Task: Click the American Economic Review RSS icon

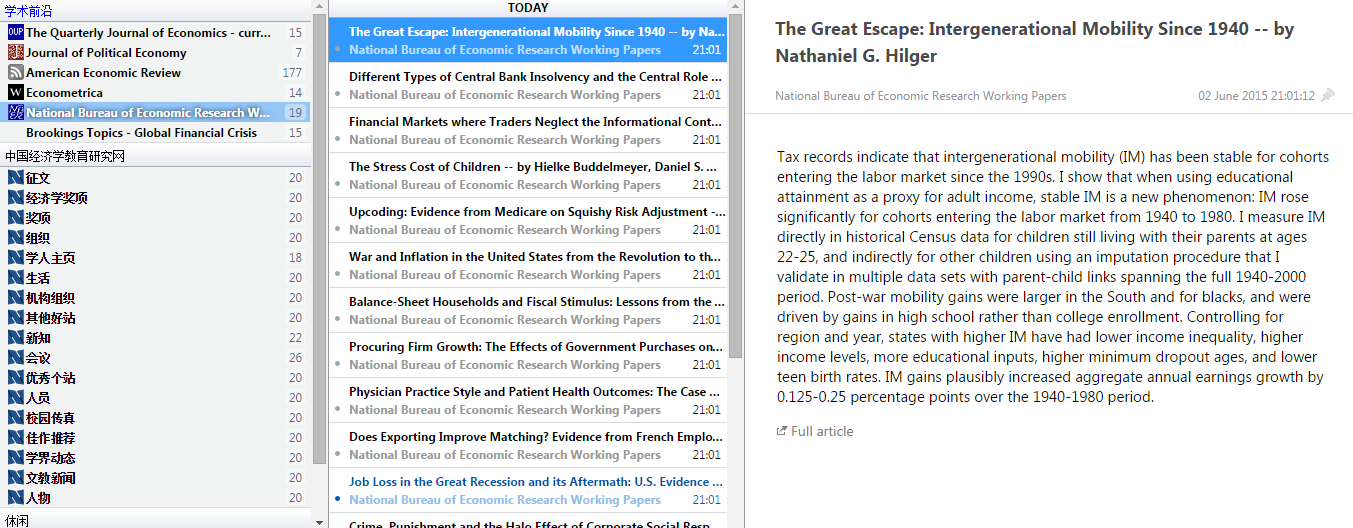Action: tap(15, 73)
